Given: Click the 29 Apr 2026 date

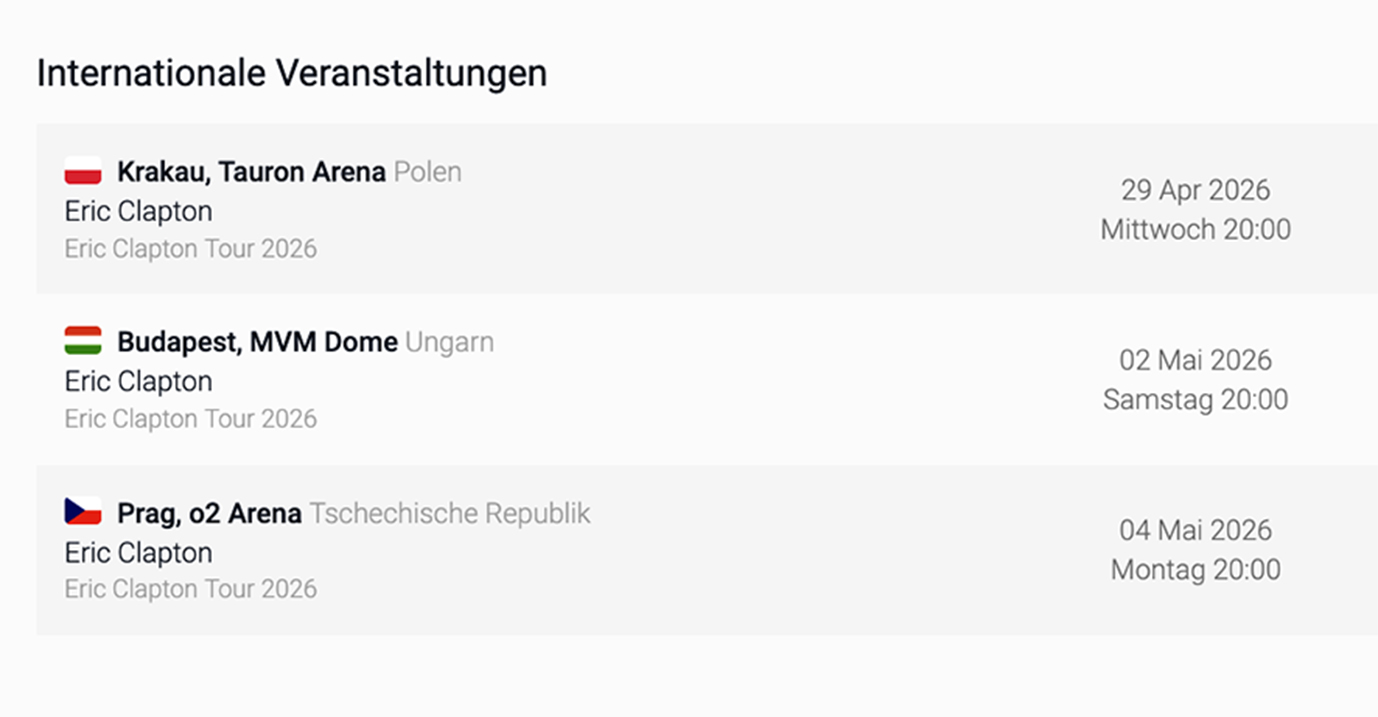Looking at the screenshot, I should pyautogui.click(x=1195, y=190).
